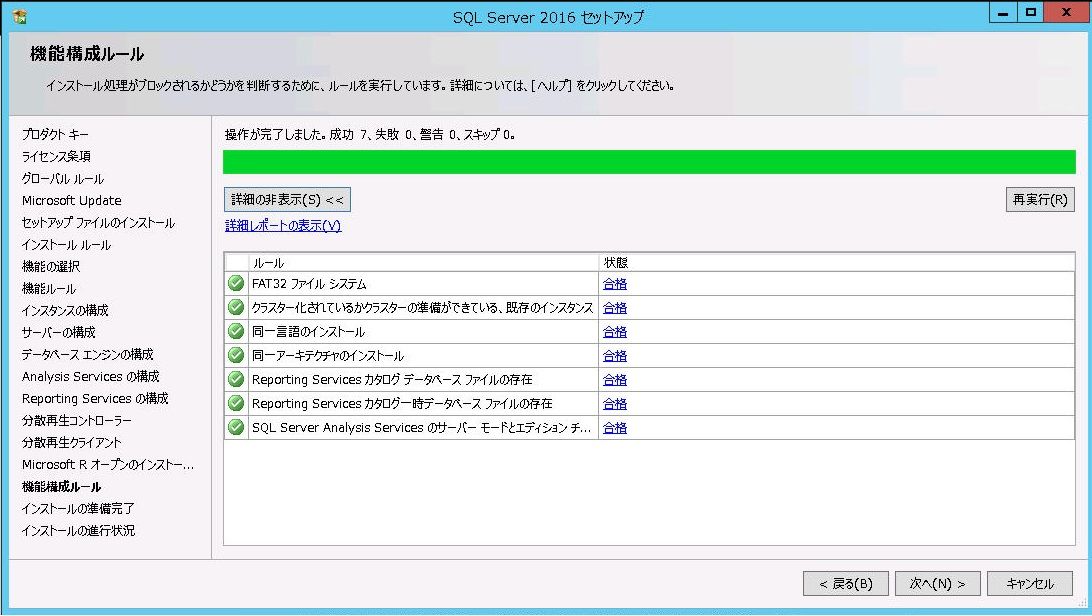Image resolution: width=1092 pixels, height=616 pixels.
Task: Open 合格 link for FAT32 ファイル システム
Action: point(614,284)
